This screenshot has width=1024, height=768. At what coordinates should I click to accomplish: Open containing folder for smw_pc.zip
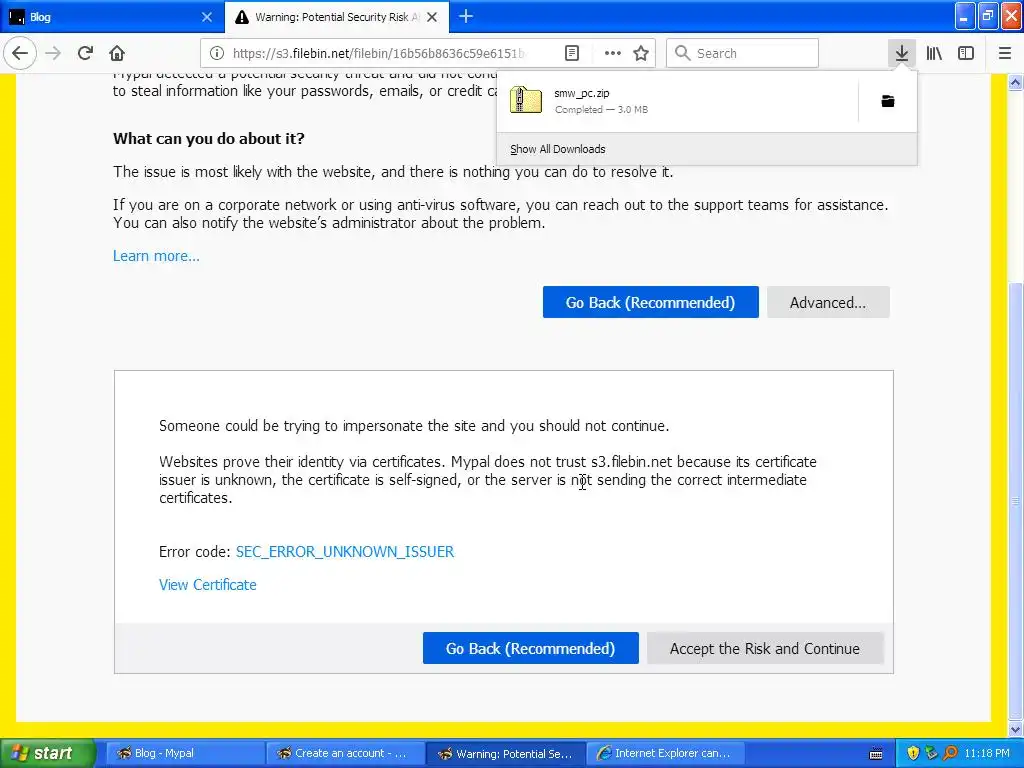(x=888, y=101)
